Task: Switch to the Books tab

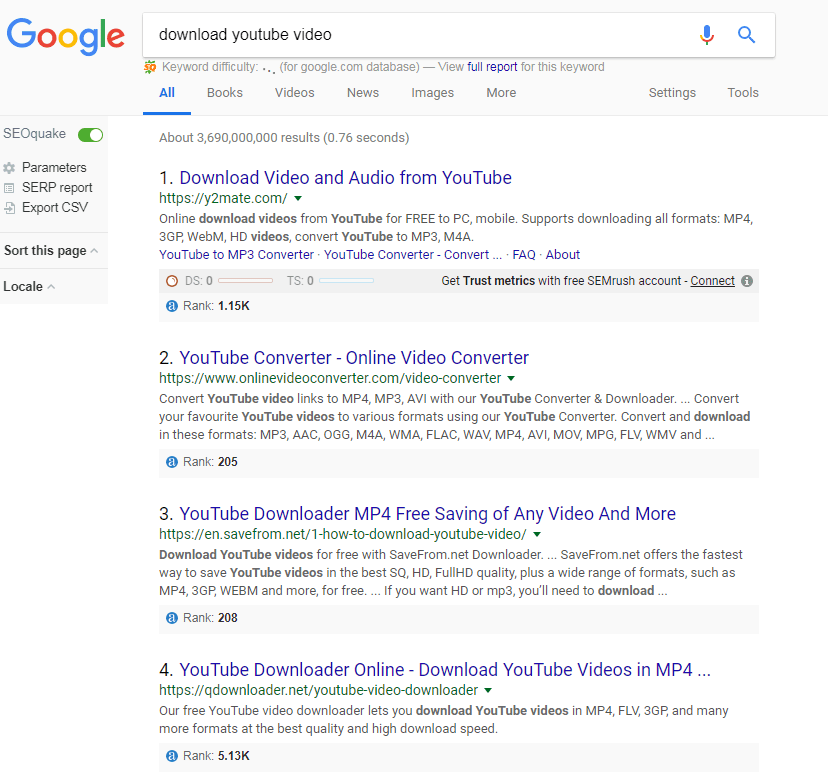Action: (225, 93)
